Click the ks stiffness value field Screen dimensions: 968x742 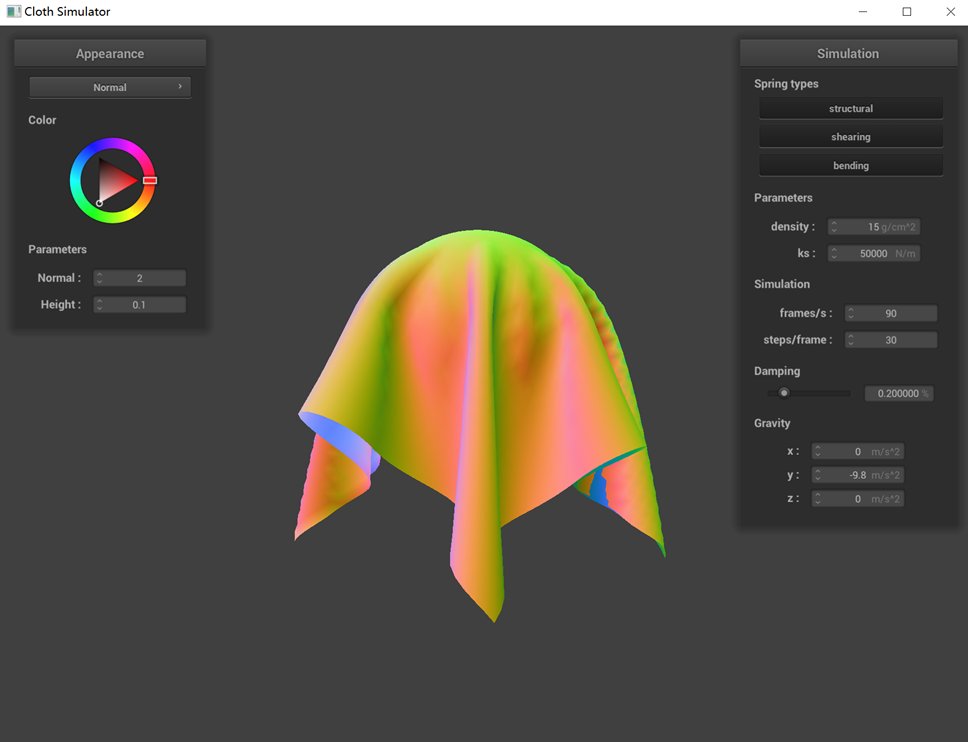(x=873, y=254)
